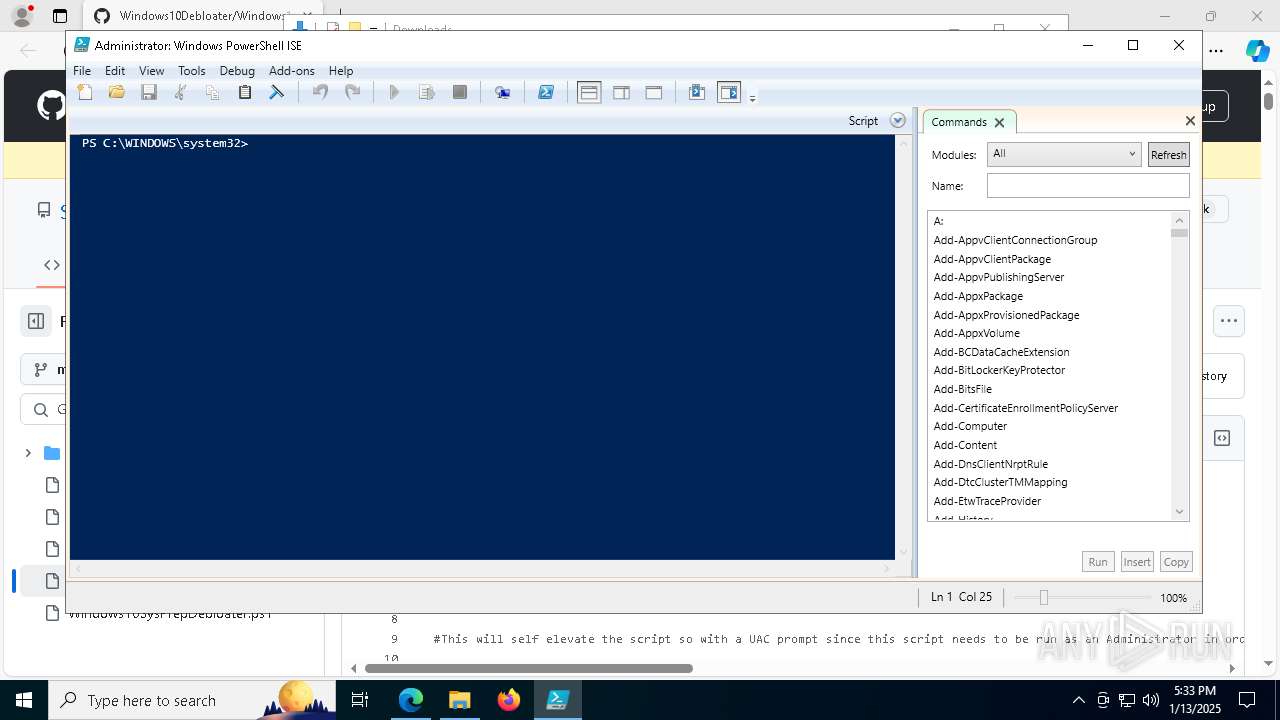Click the taskbar search box

point(192,700)
